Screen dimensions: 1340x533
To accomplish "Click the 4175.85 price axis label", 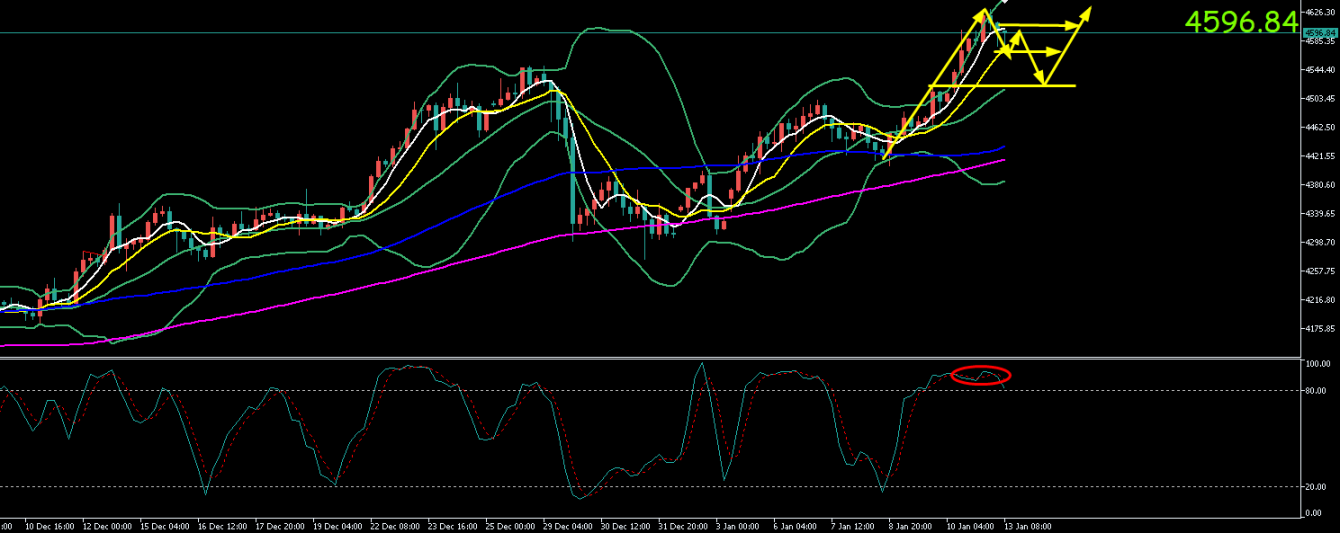I will coord(1321,329).
